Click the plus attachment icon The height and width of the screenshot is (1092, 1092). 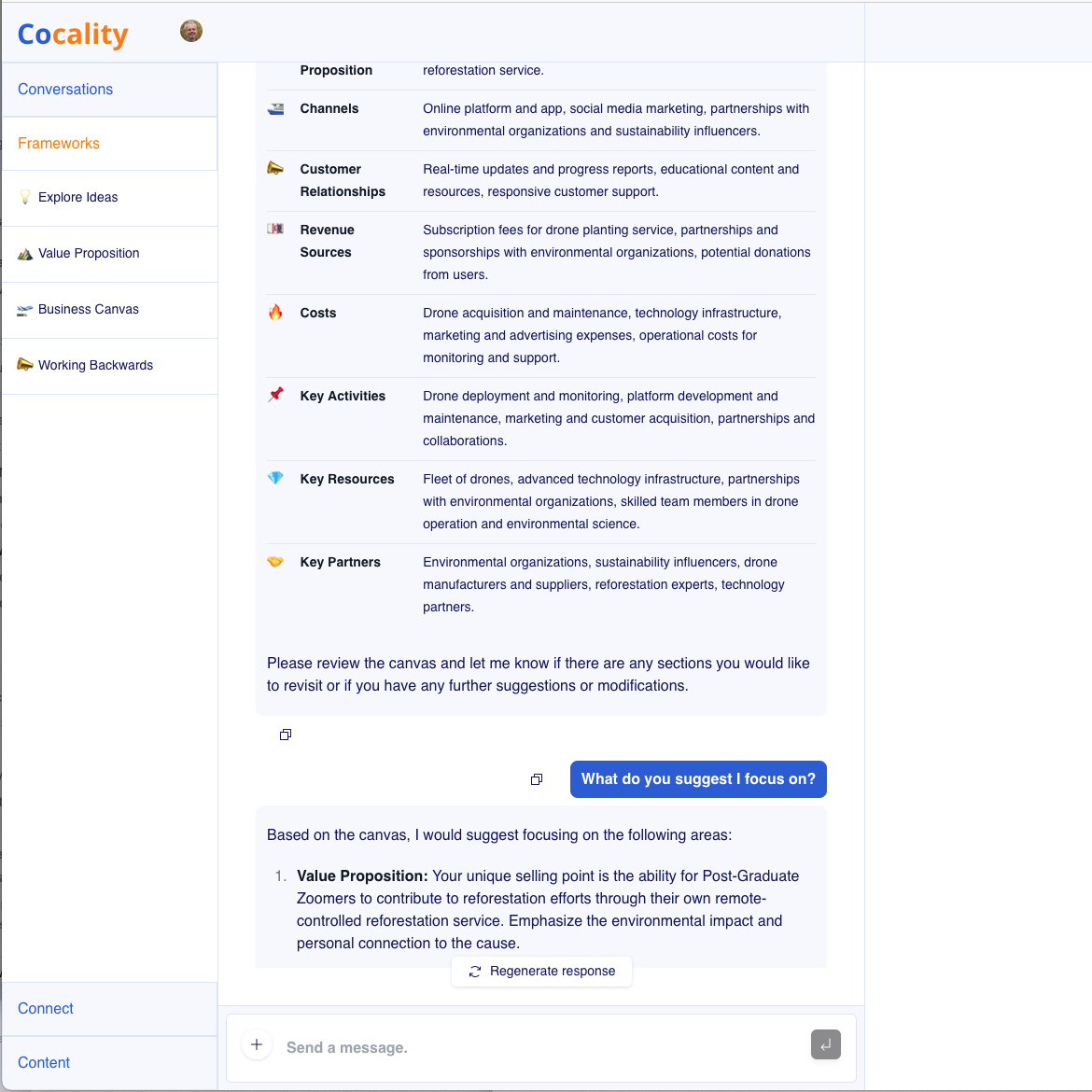pyautogui.click(x=257, y=1045)
